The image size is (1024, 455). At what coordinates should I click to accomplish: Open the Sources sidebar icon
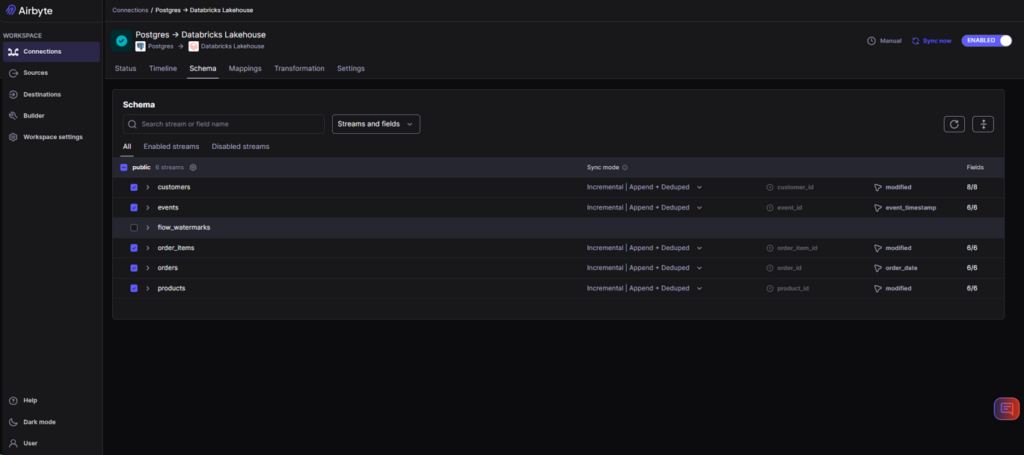tap(13, 73)
